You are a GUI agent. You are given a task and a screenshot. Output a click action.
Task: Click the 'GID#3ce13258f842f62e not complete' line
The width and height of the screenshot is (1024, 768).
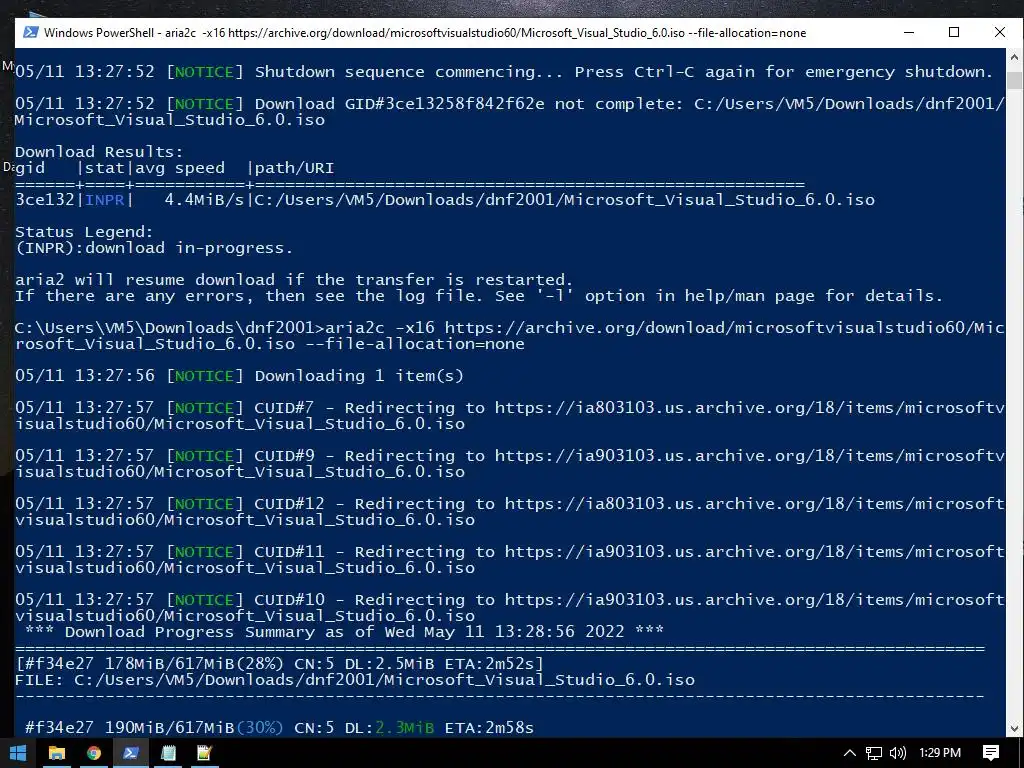pos(509,112)
